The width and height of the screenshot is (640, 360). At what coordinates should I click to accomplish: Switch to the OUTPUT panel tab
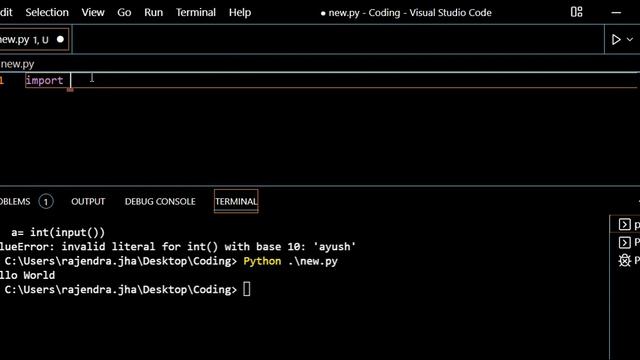(88, 201)
